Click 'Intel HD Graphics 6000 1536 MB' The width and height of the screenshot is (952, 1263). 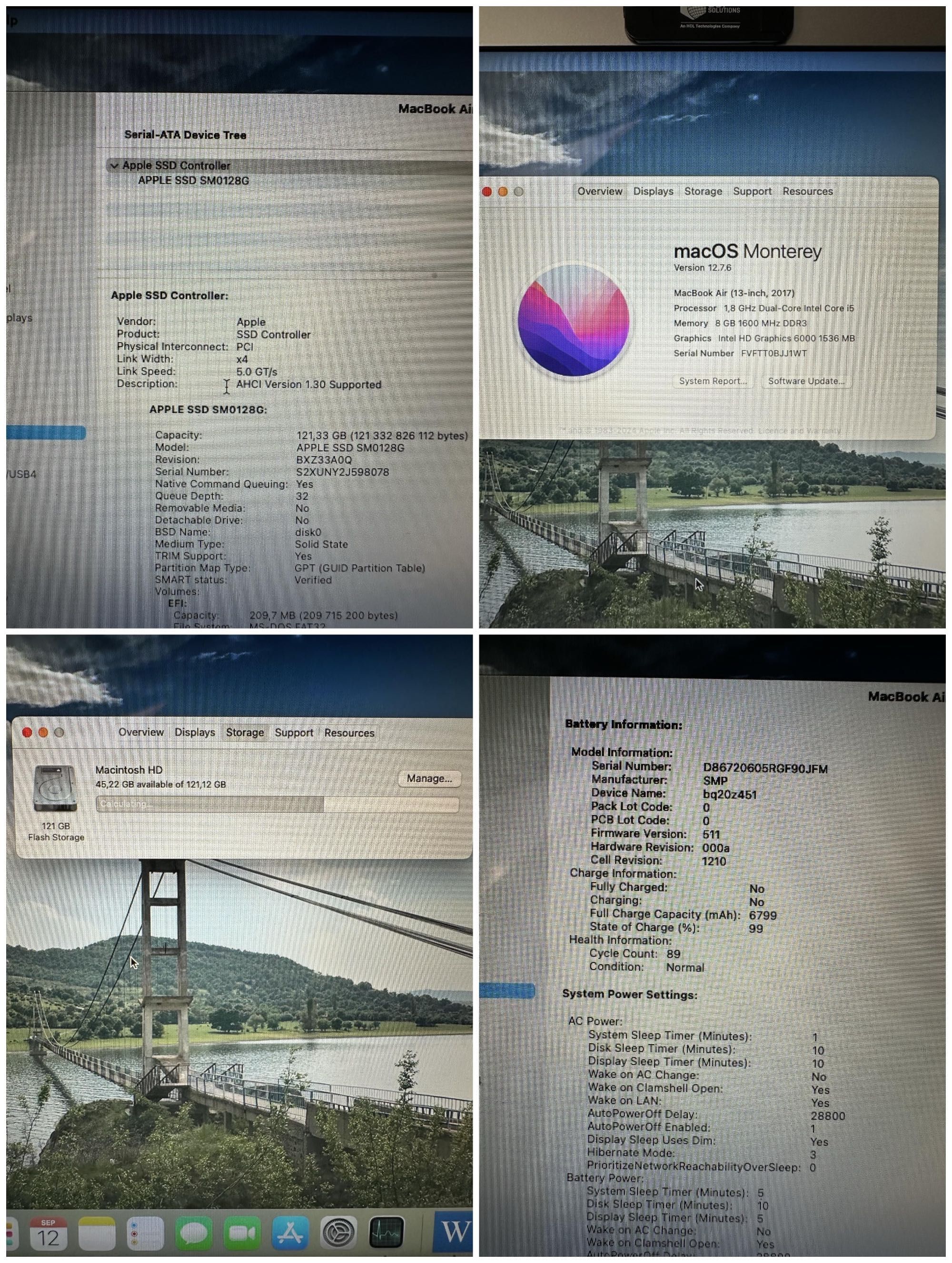point(786,338)
